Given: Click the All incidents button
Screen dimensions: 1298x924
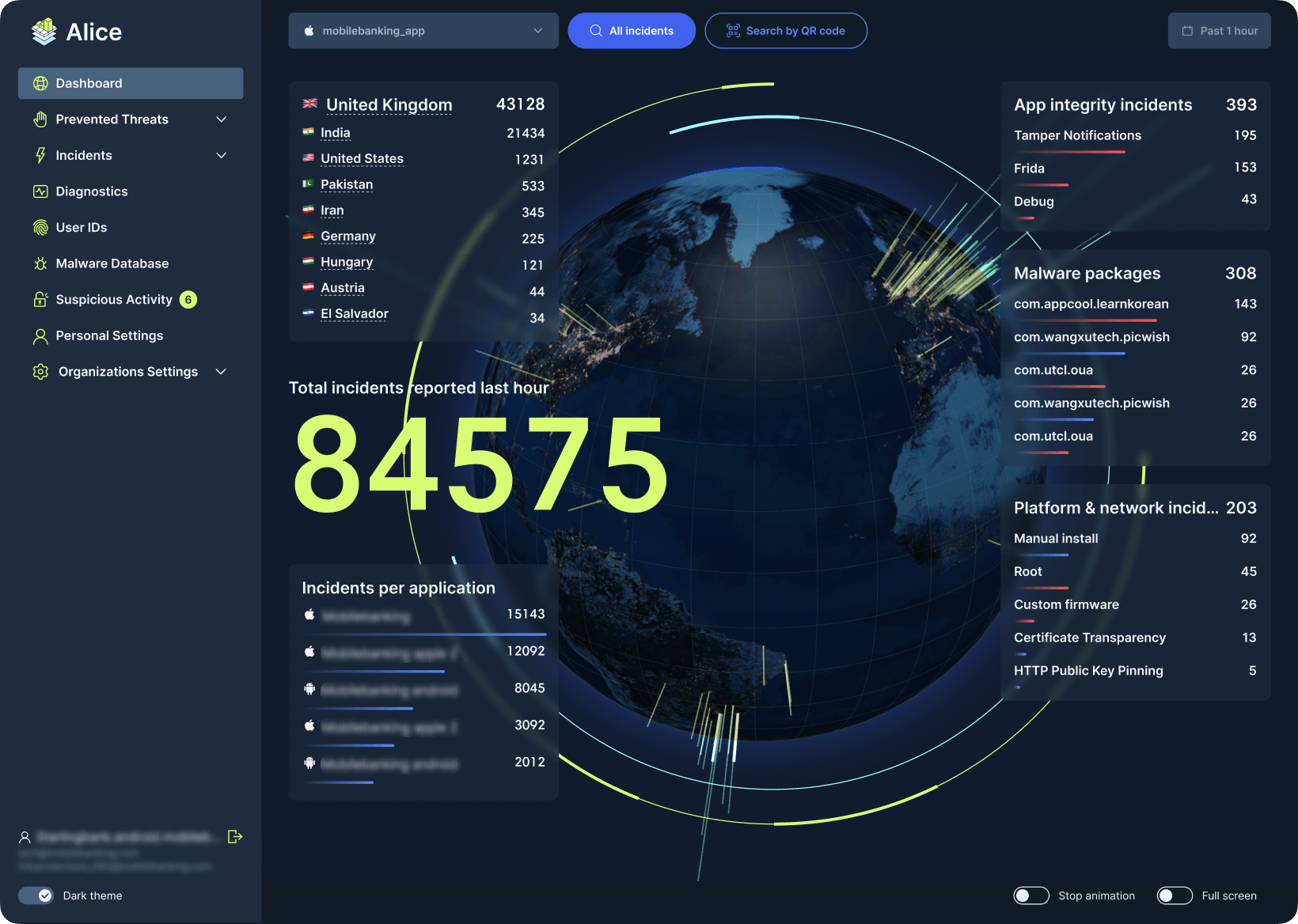Looking at the screenshot, I should click(x=632, y=31).
